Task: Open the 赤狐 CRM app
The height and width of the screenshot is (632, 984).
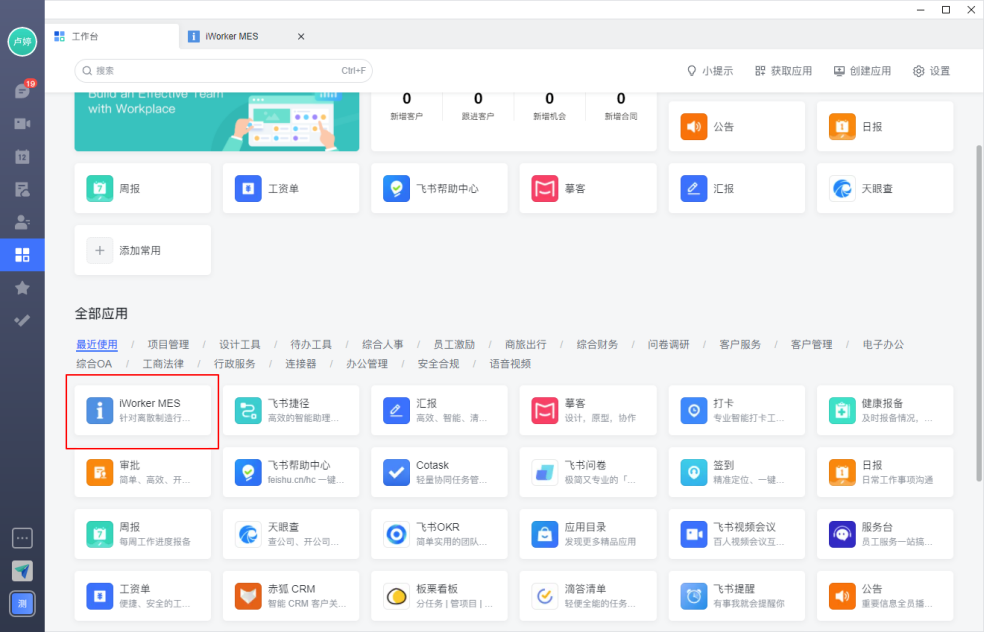Action: [x=291, y=596]
